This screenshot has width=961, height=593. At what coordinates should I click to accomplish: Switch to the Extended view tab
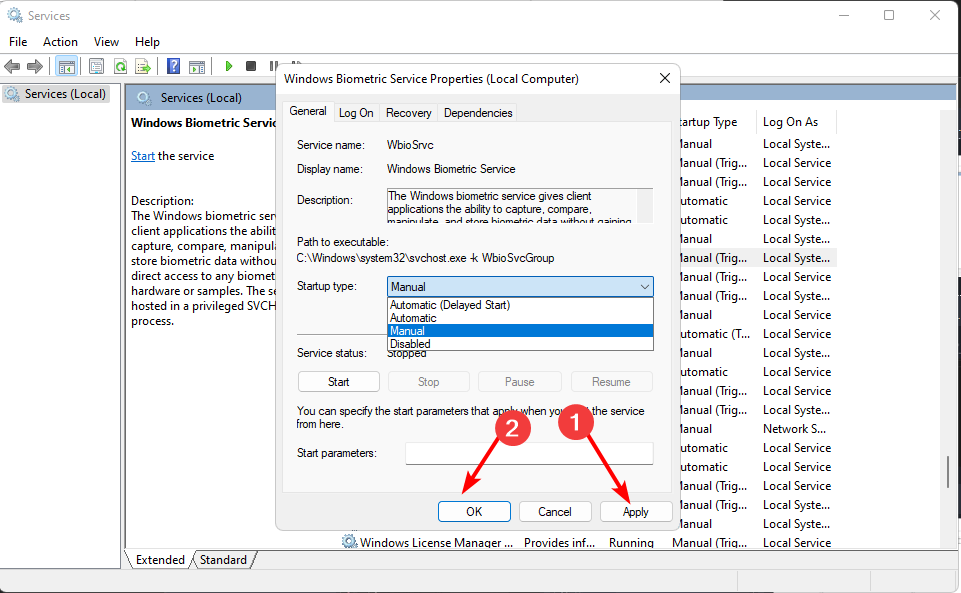[160, 559]
